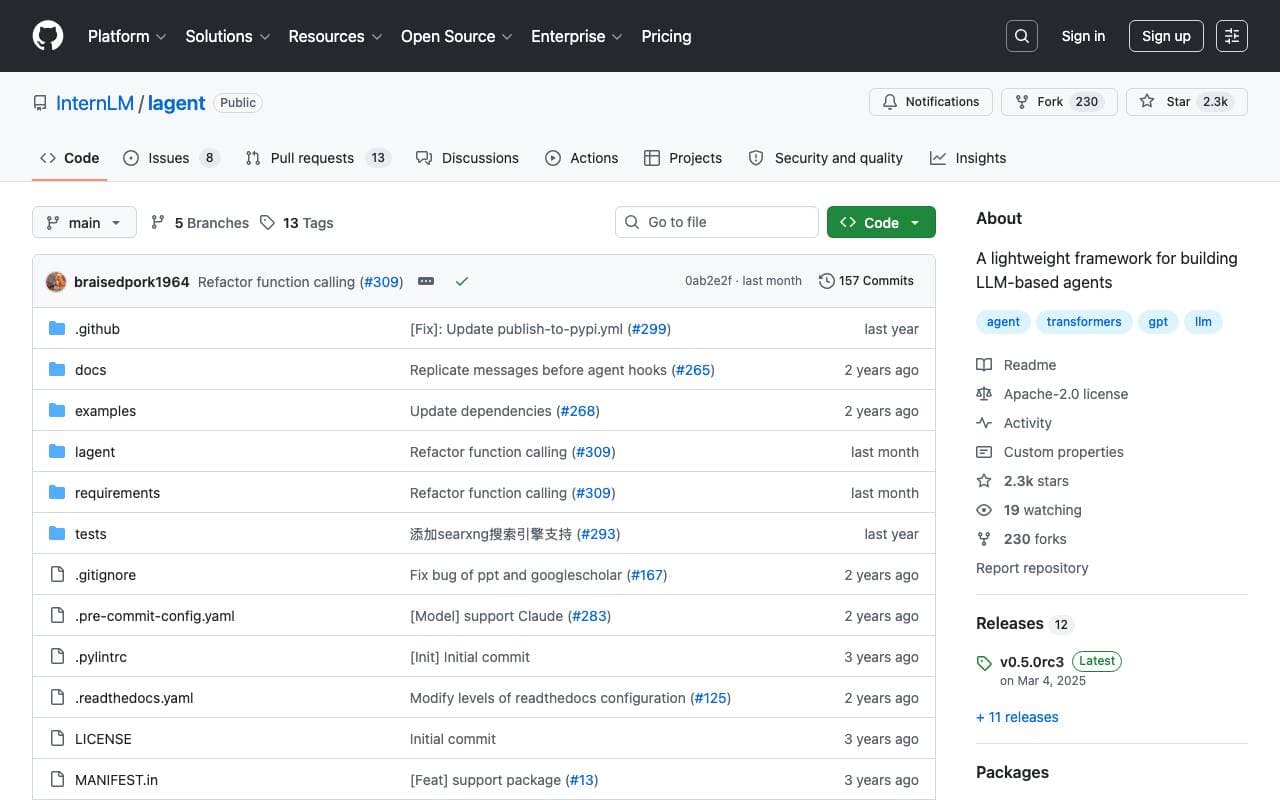View the 230 forks link
Screen dimensions: 1280x800
click(x=1021, y=539)
